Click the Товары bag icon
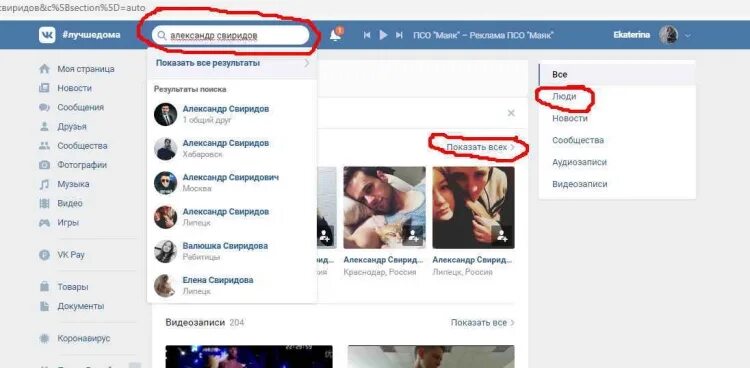 44,287
